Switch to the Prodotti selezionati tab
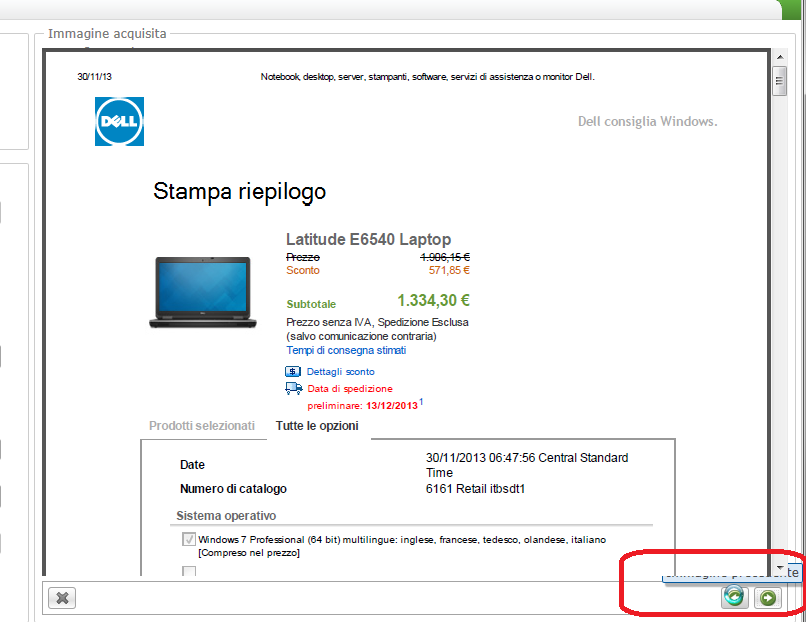Image resolution: width=806 pixels, height=622 pixels. coord(202,426)
